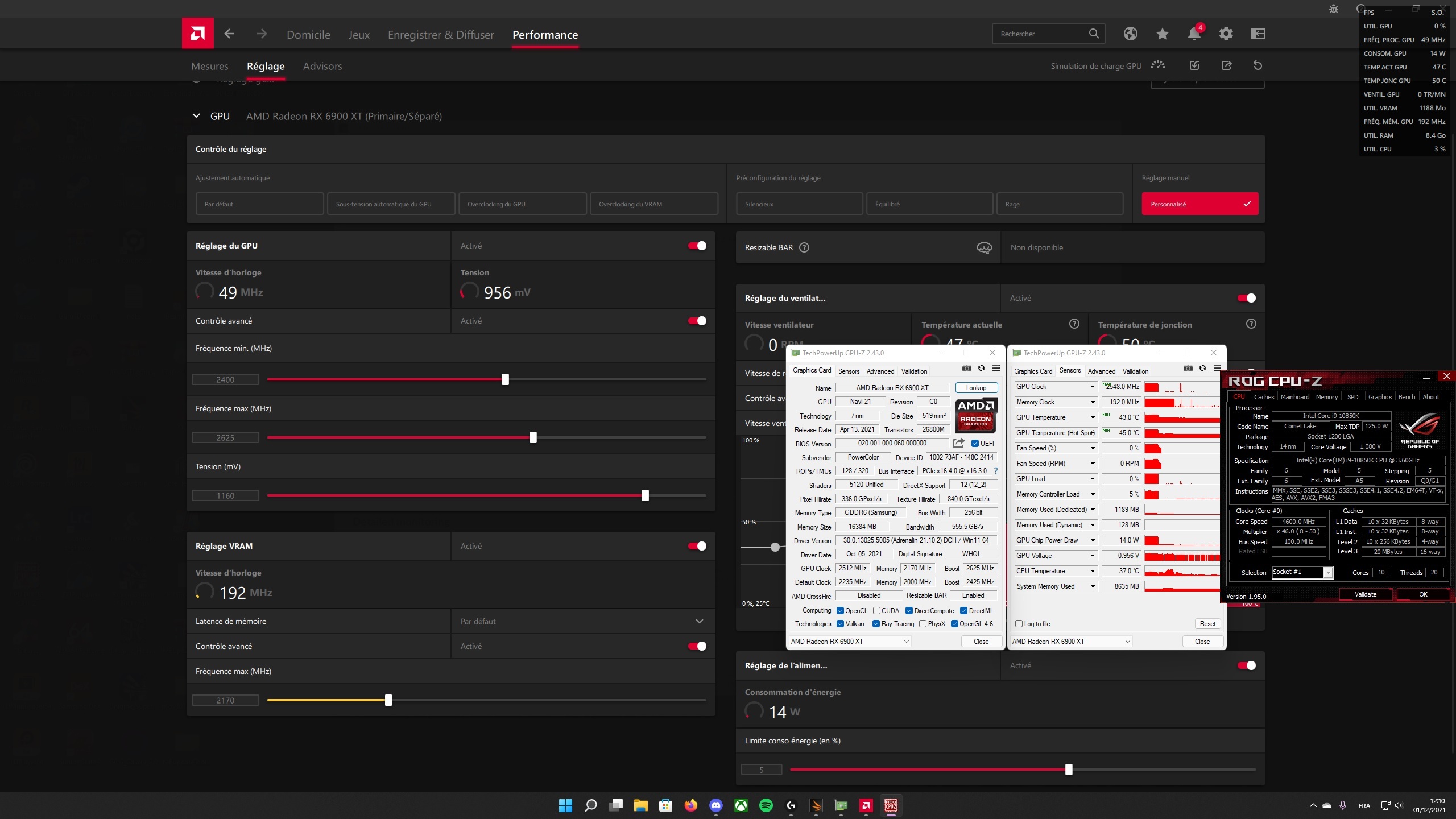Open the Advanced tab in GPU-Z

point(880,371)
